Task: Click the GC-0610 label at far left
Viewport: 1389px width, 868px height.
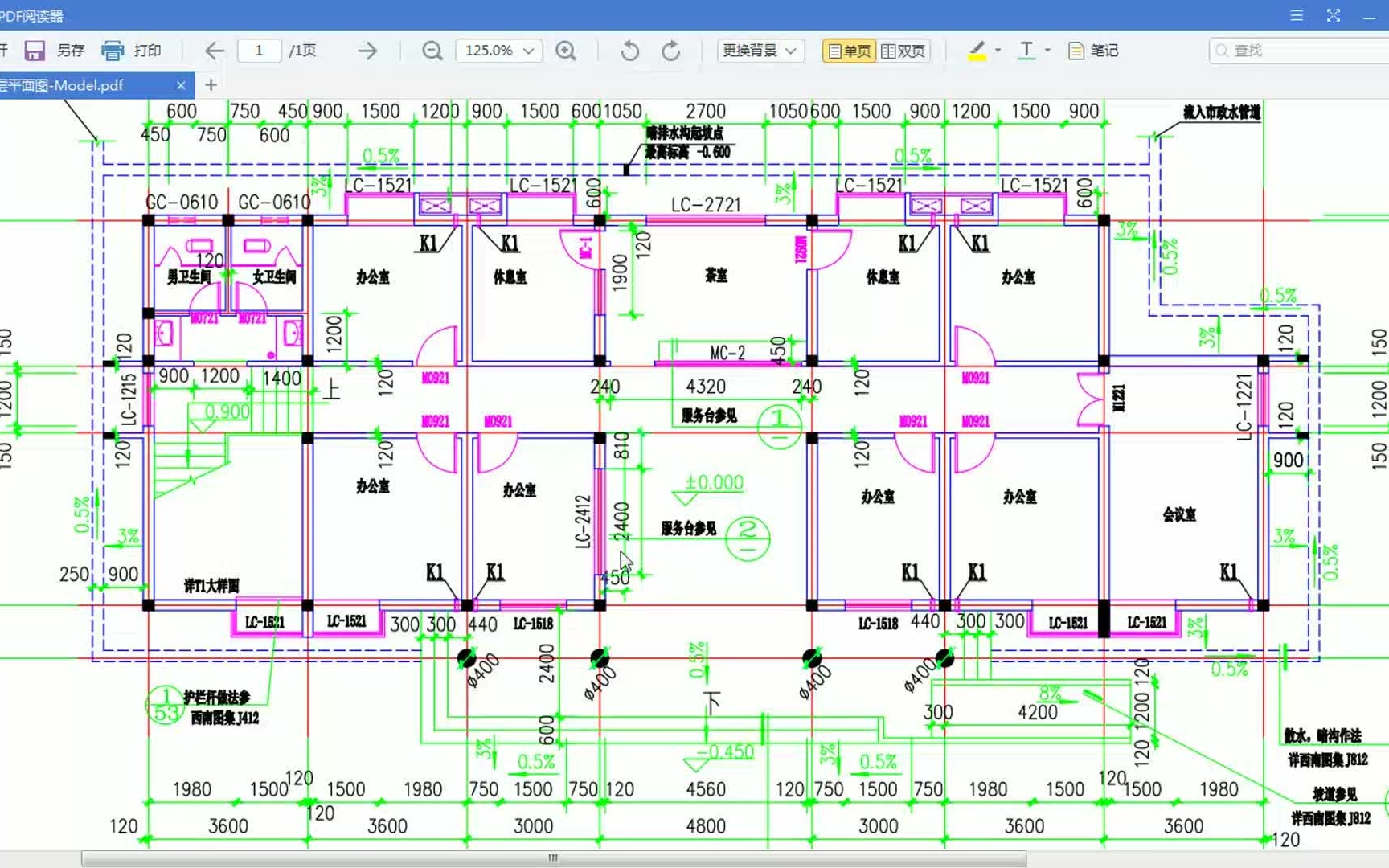Action: 182,202
